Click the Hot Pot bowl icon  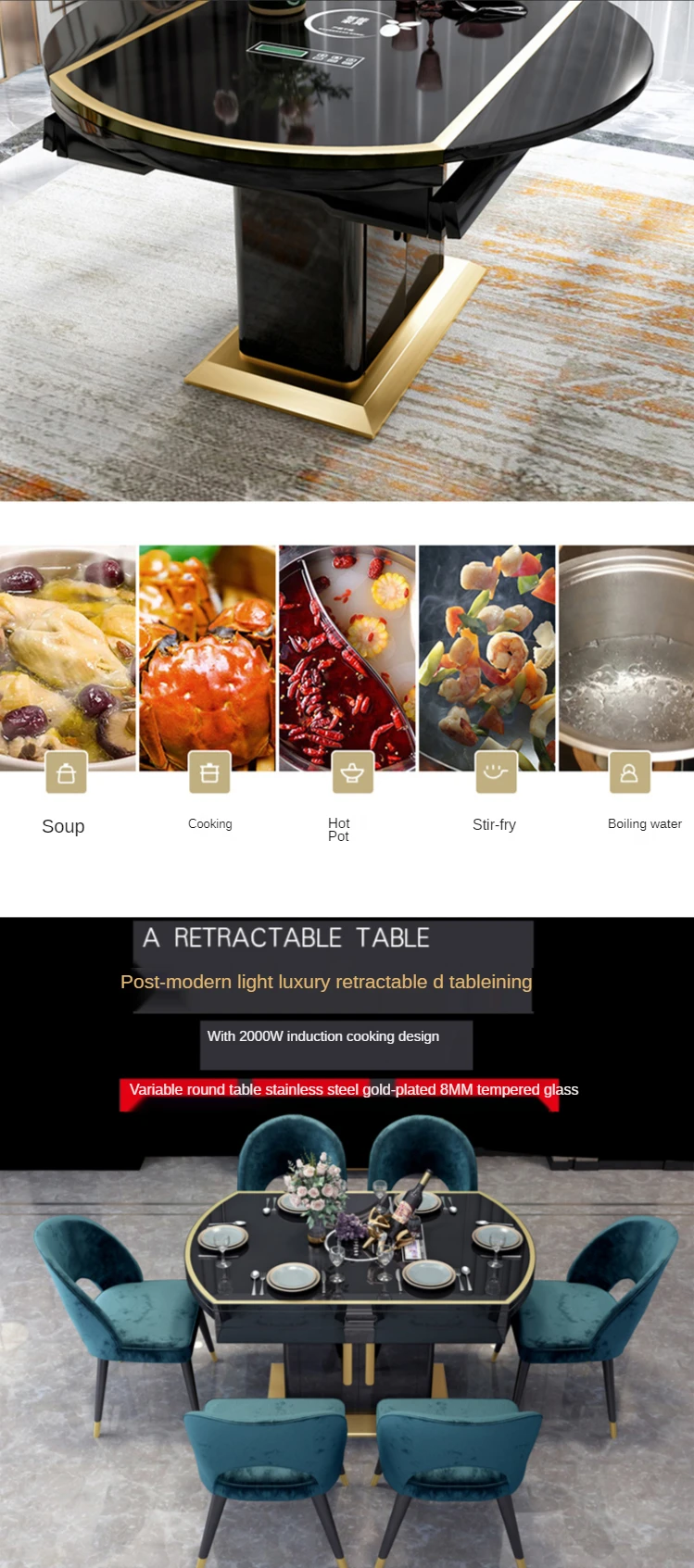pos(352,772)
